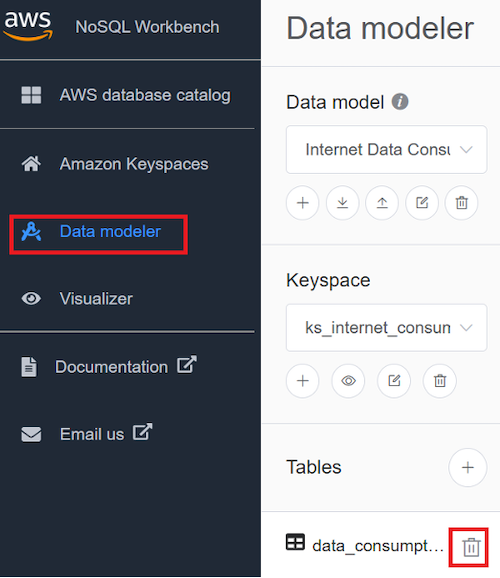Select Data modeler in sidebar
The height and width of the screenshot is (578, 500).
(x=98, y=232)
